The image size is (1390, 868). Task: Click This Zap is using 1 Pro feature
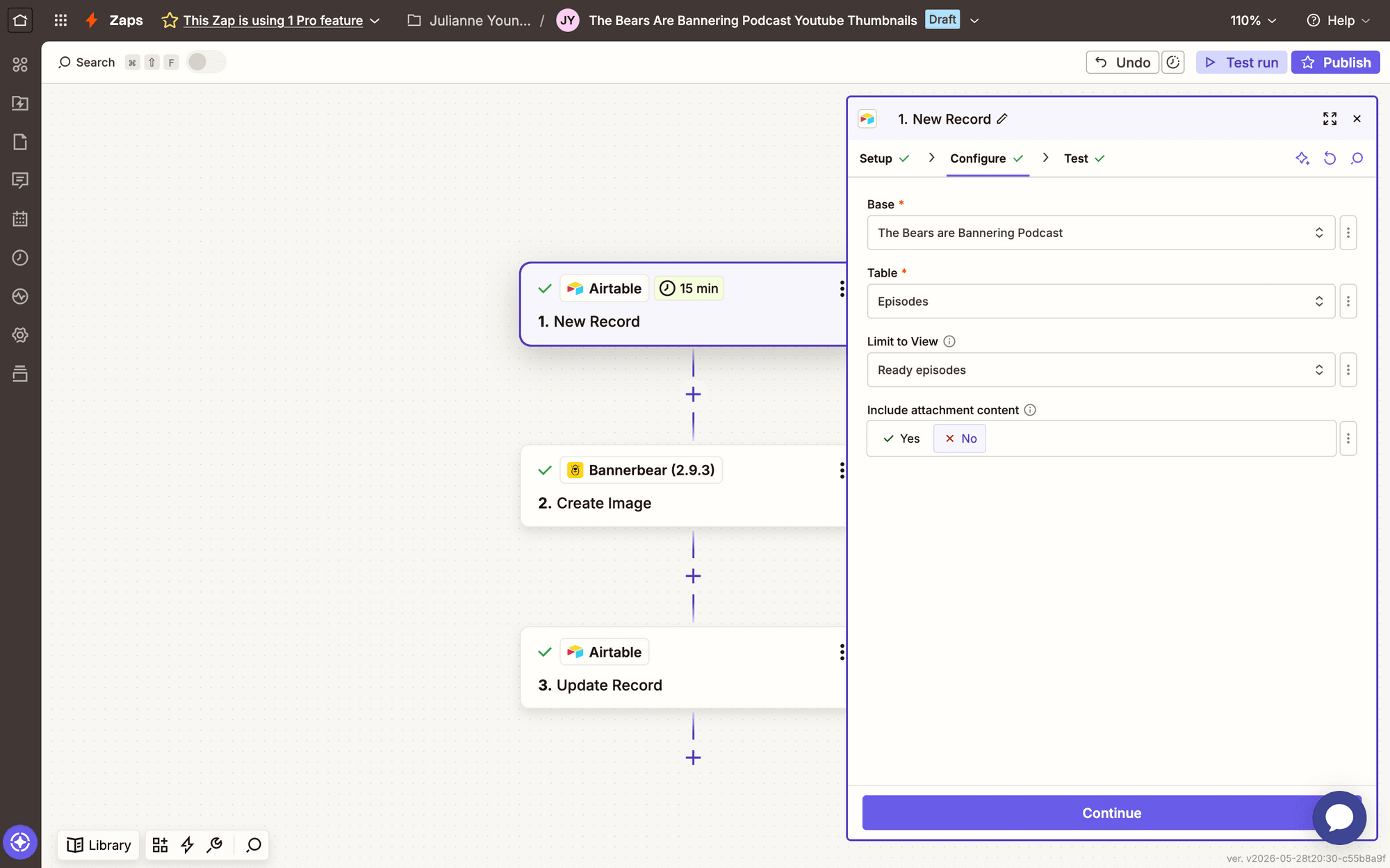273,21
